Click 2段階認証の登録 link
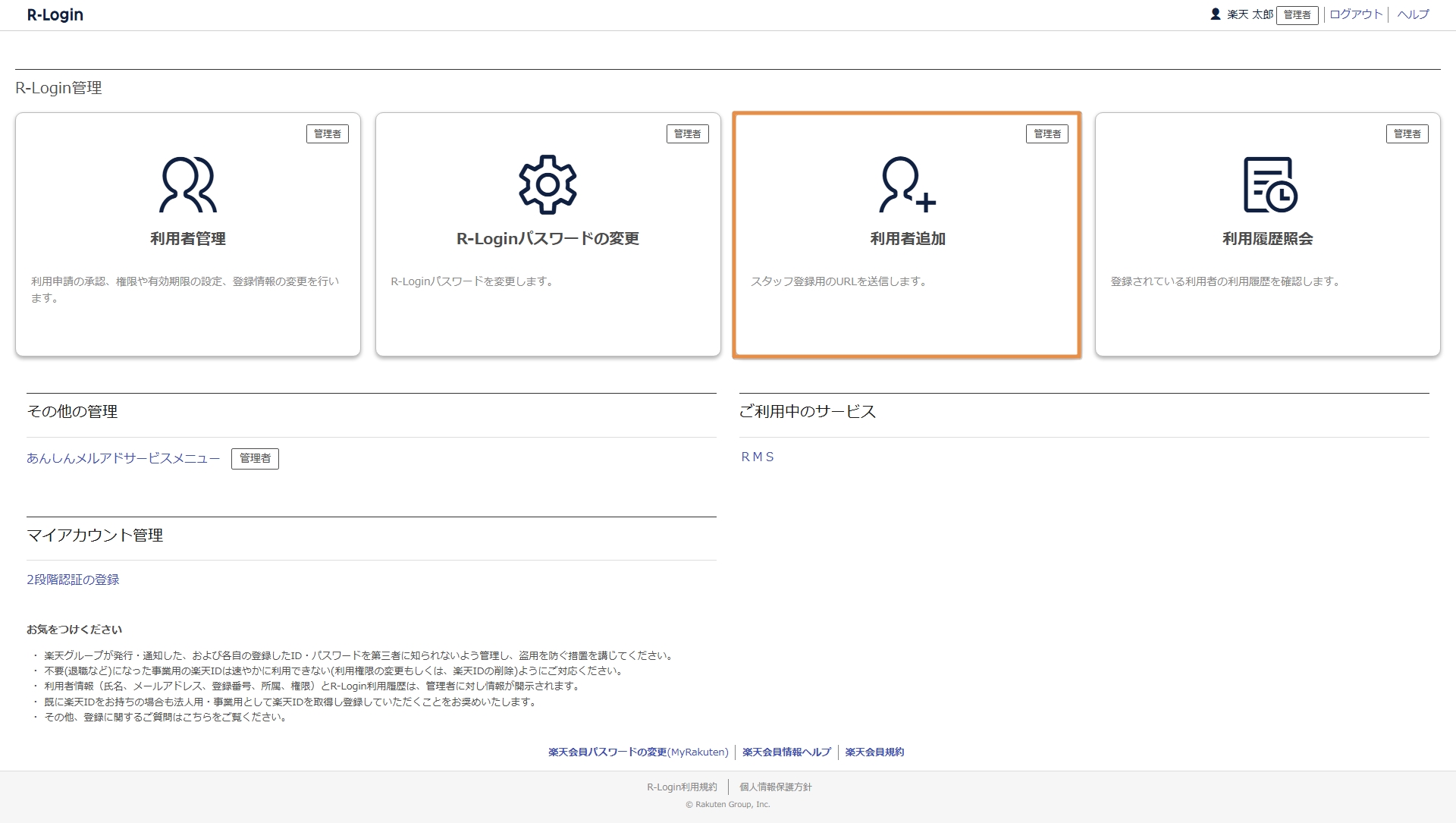1456x823 pixels. click(73, 580)
